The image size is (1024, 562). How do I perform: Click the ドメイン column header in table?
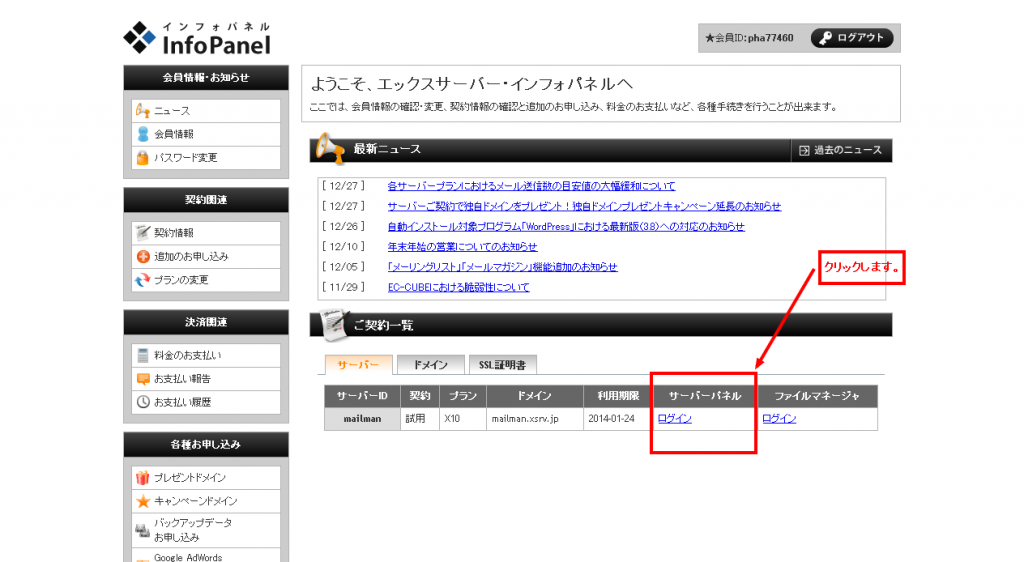coord(535,396)
